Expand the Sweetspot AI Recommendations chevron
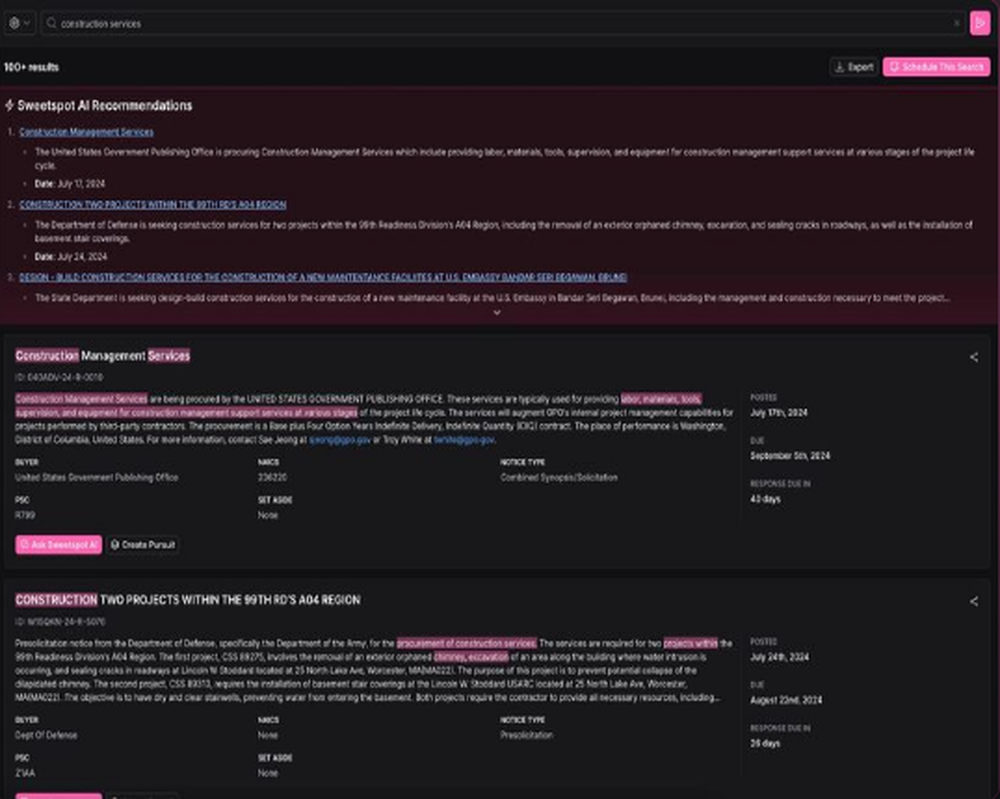 (497, 312)
